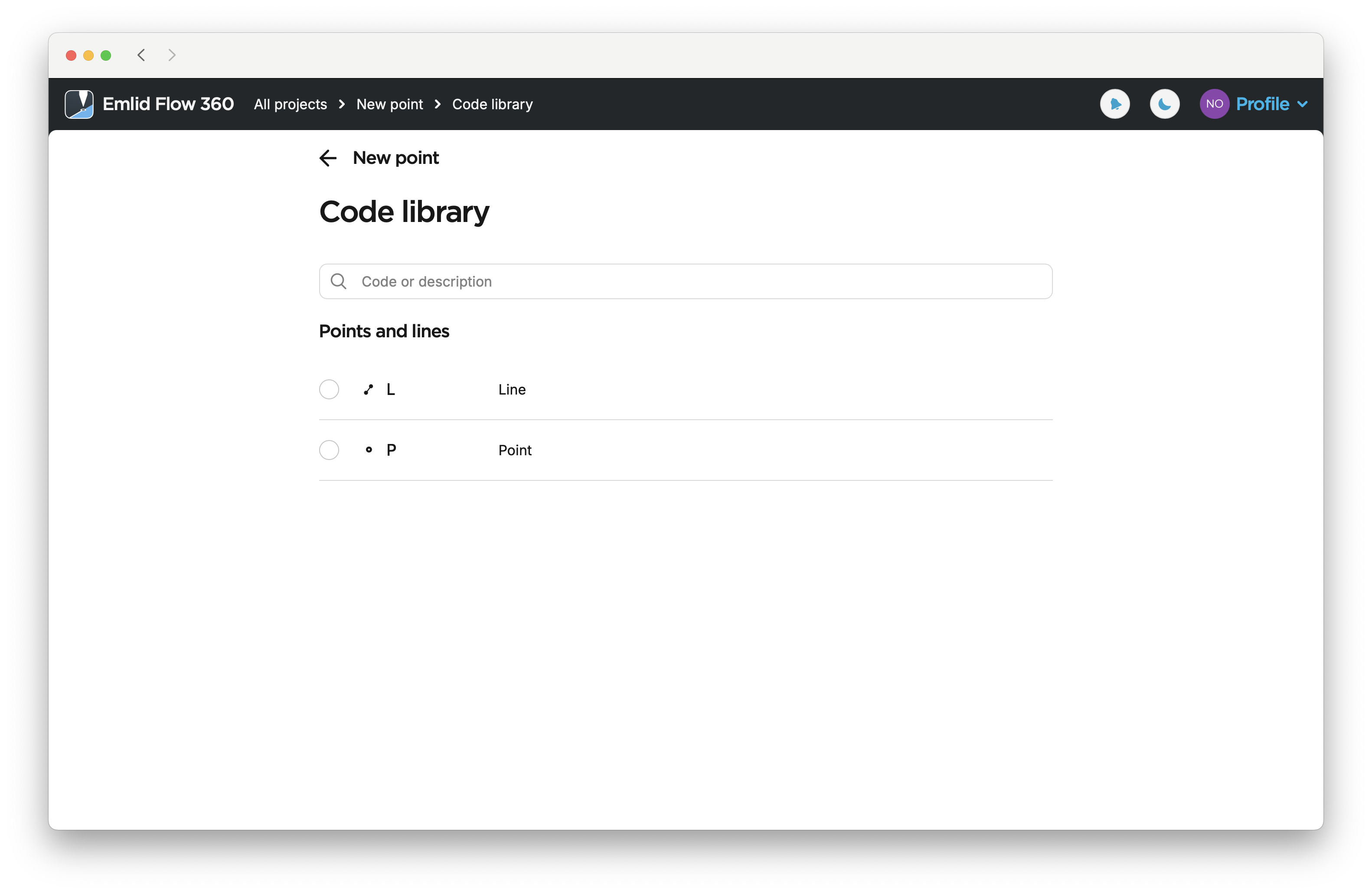
Task: Open All projects breadcrumb
Action: click(x=291, y=104)
